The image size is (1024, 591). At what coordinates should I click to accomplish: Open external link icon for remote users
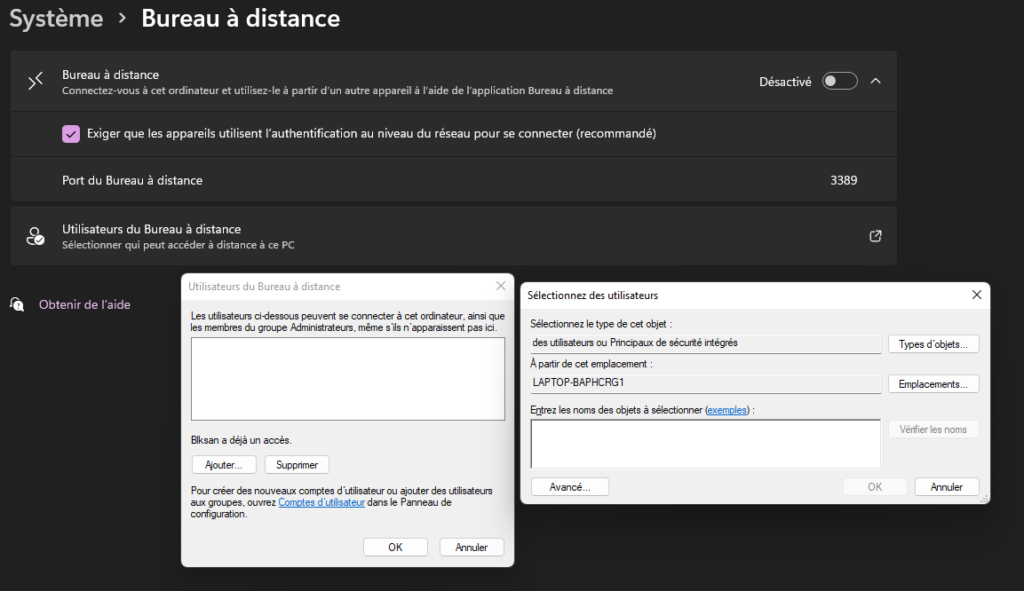click(875, 236)
